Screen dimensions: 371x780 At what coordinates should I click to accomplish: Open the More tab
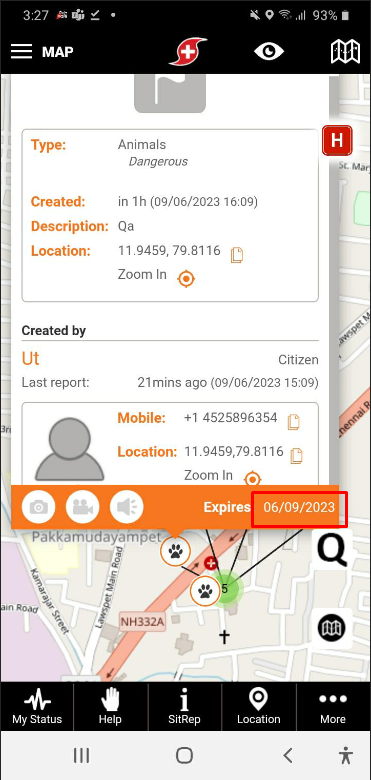coord(333,706)
